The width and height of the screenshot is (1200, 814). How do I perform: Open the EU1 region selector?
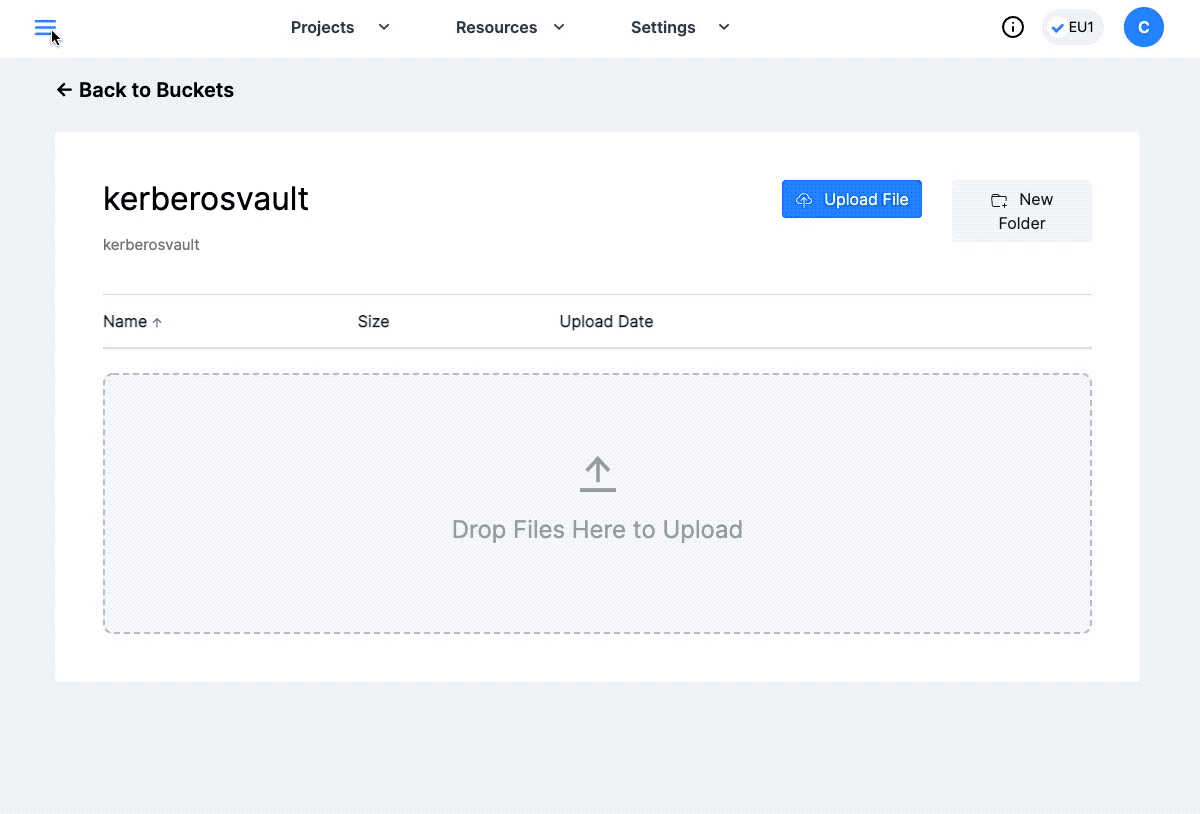click(1072, 27)
